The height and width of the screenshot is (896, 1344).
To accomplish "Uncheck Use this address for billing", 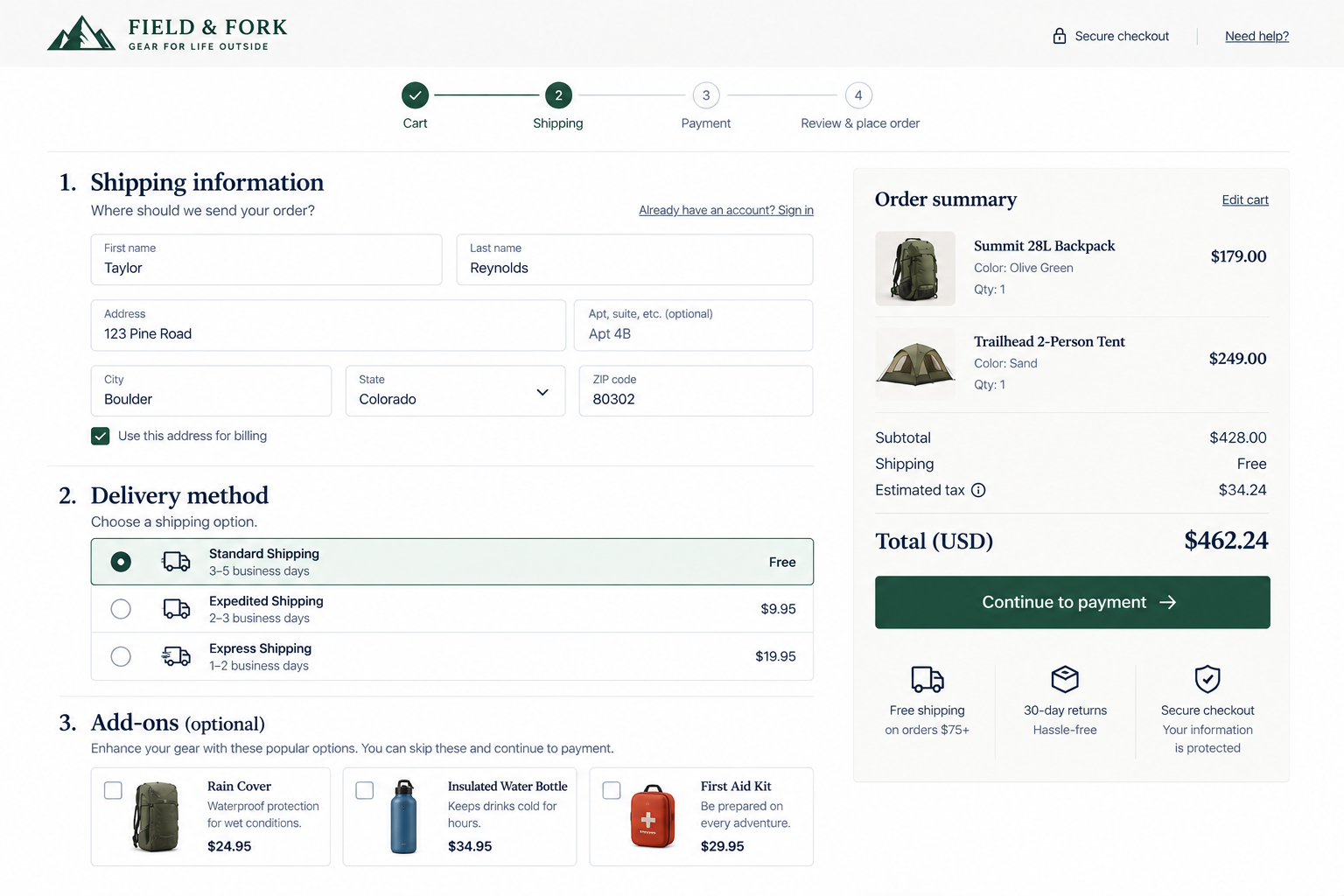I will (101, 436).
